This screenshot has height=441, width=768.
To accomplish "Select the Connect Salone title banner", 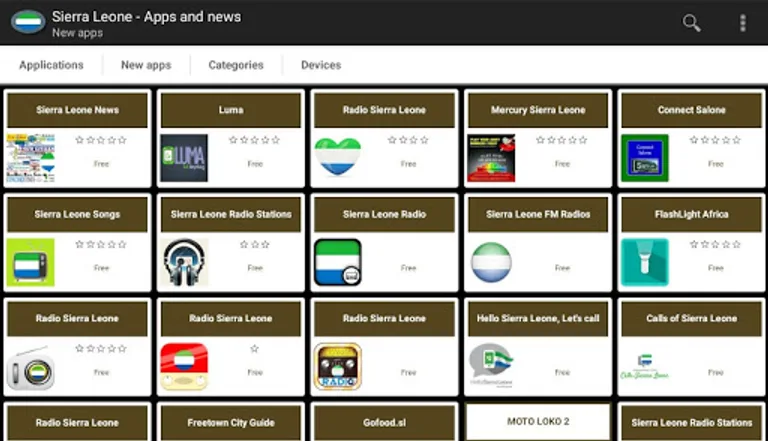I will 692,110.
